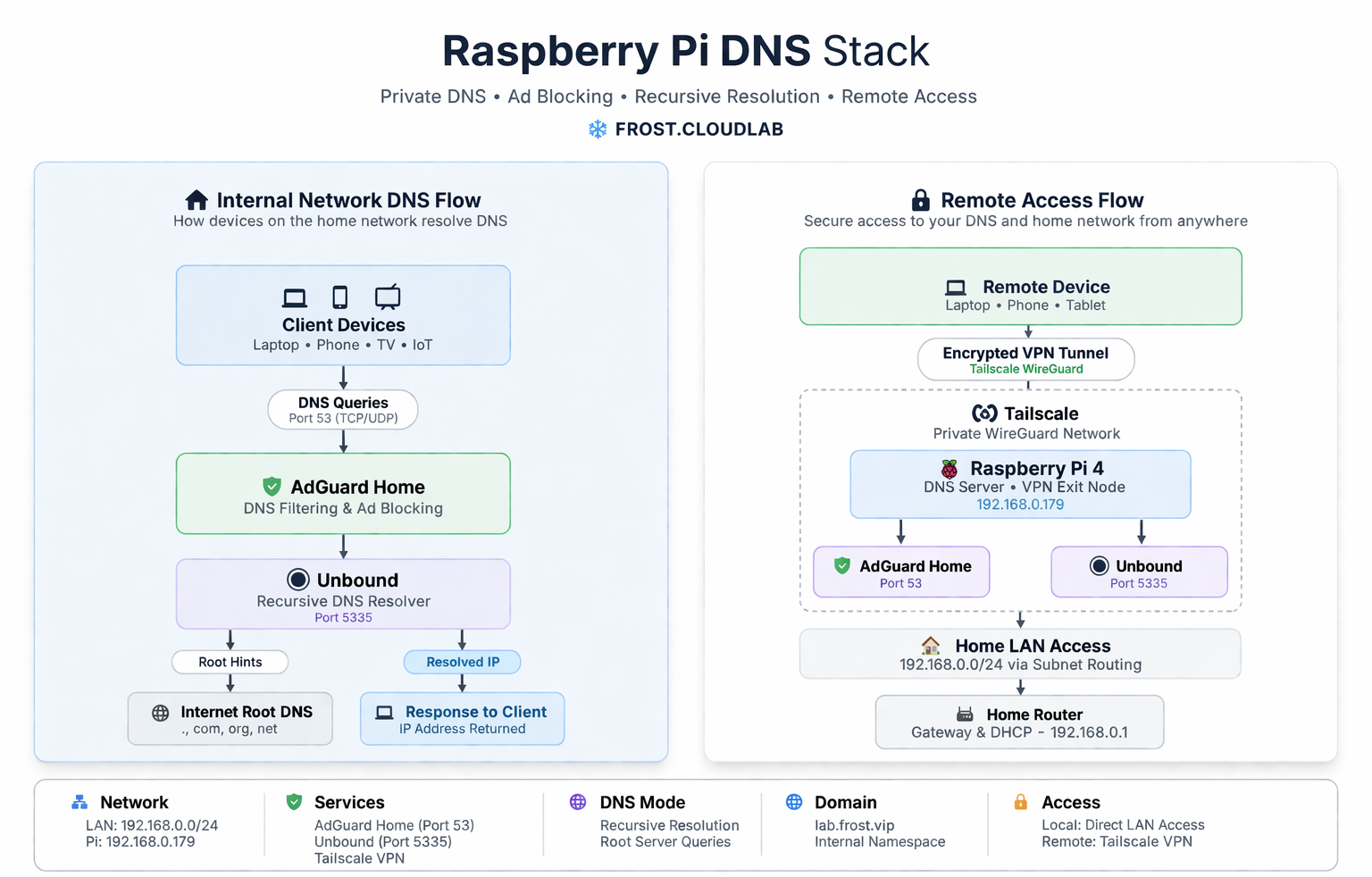Select the orange lock icon in Access section
Image resolution: width=1372 pixels, height=877 pixels.
pyautogui.click(x=1019, y=802)
